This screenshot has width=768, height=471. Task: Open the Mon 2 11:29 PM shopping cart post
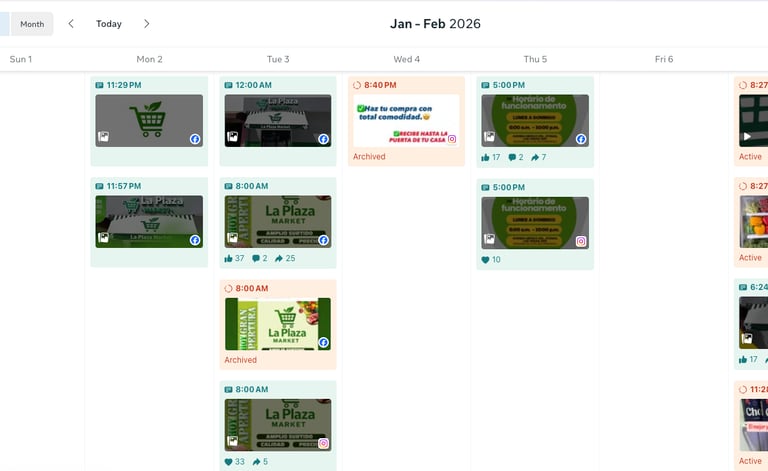pos(149,121)
